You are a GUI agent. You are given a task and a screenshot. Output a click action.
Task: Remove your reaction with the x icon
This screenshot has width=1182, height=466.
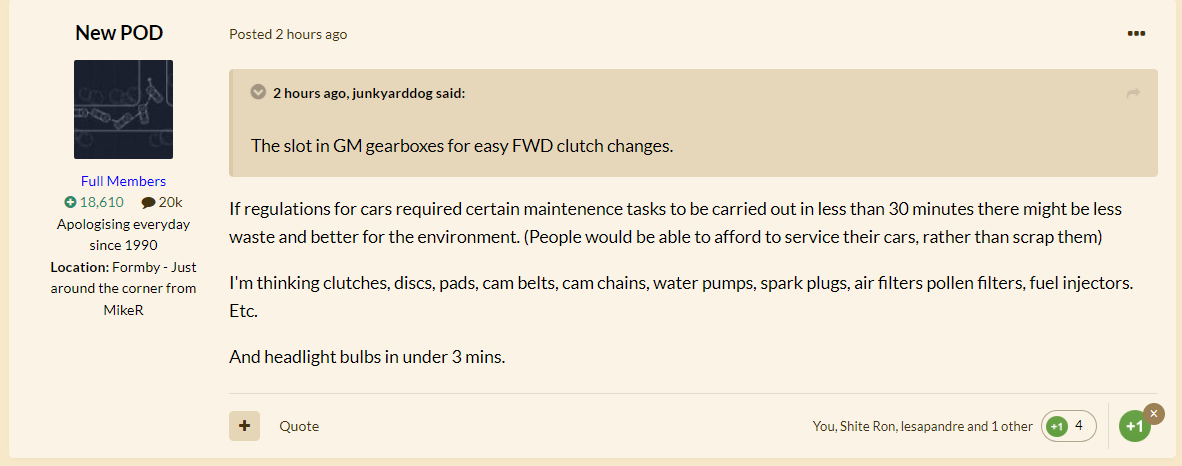[x=1153, y=413]
